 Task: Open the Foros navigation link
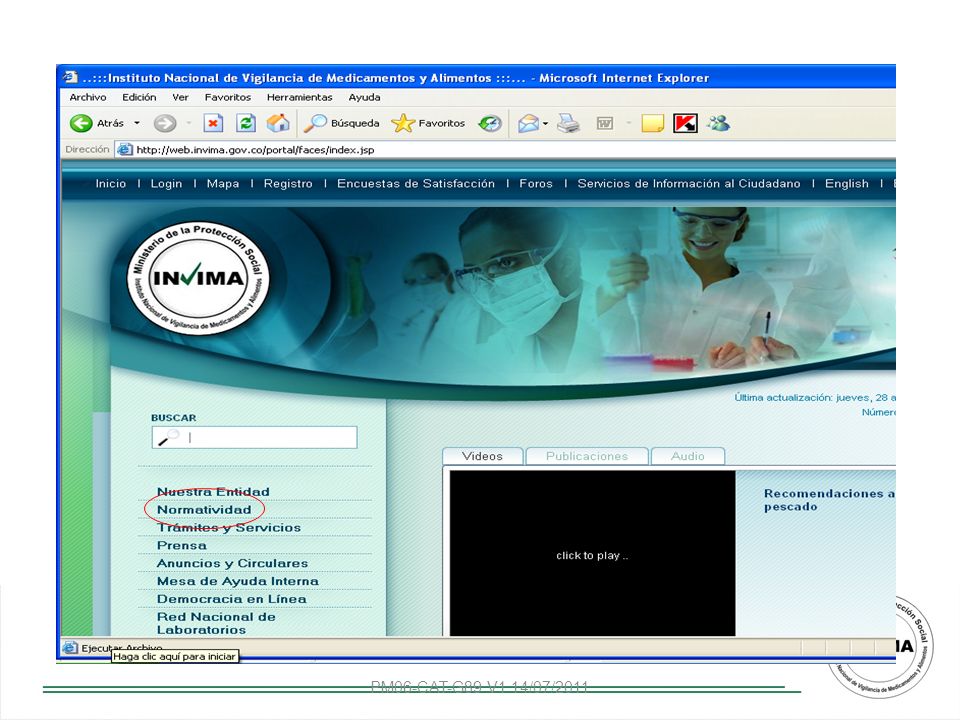pyautogui.click(x=536, y=184)
